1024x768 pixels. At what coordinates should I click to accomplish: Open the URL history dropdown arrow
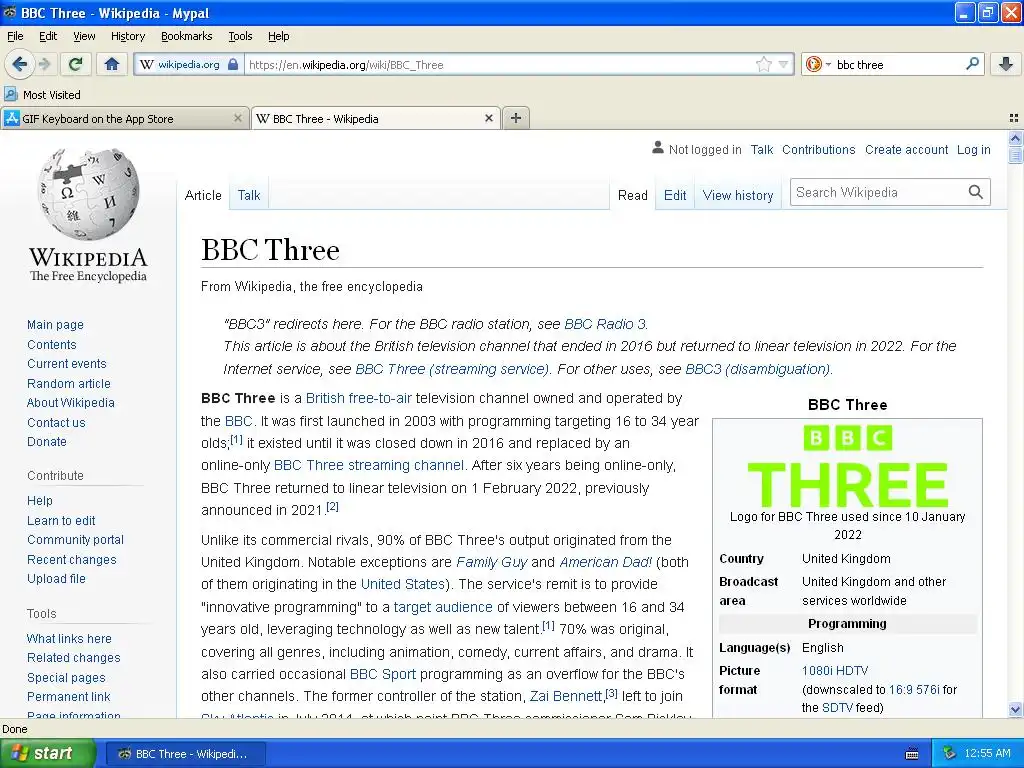pyautogui.click(x=783, y=64)
